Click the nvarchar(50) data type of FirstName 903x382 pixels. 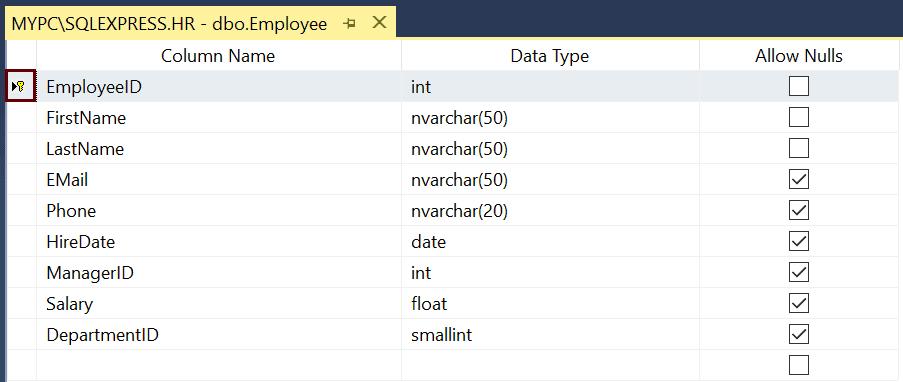coord(551,118)
